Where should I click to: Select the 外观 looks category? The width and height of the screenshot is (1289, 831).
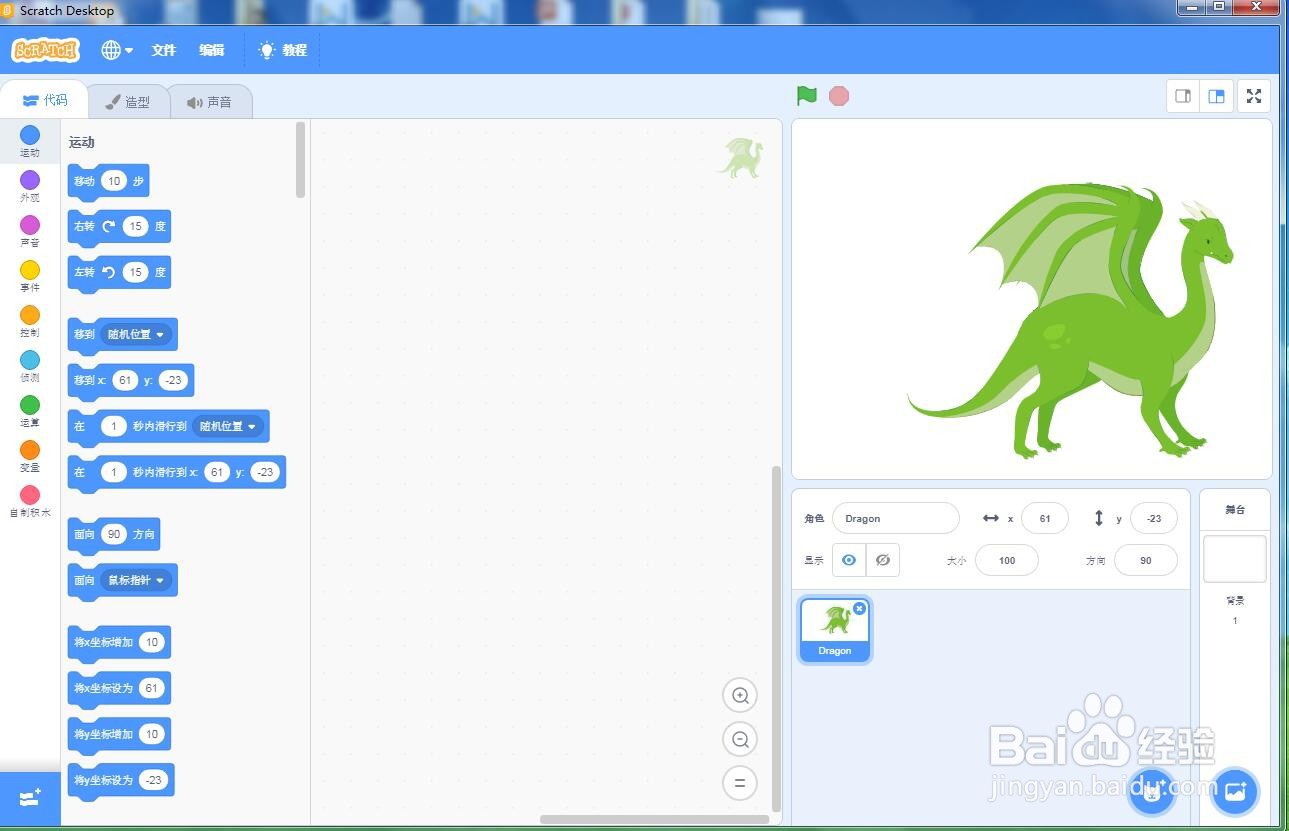[30, 187]
